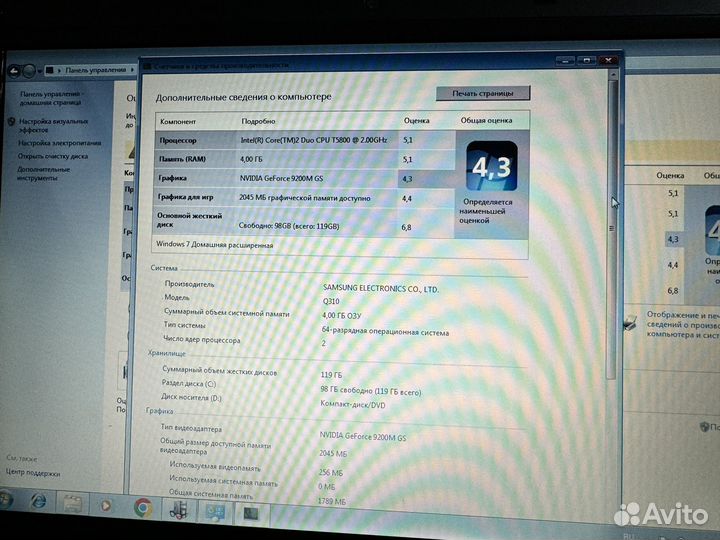This screenshot has width=720, height=540.
Task: Click the scroll-up arrow of front window scrollbar
Action: pos(613,74)
